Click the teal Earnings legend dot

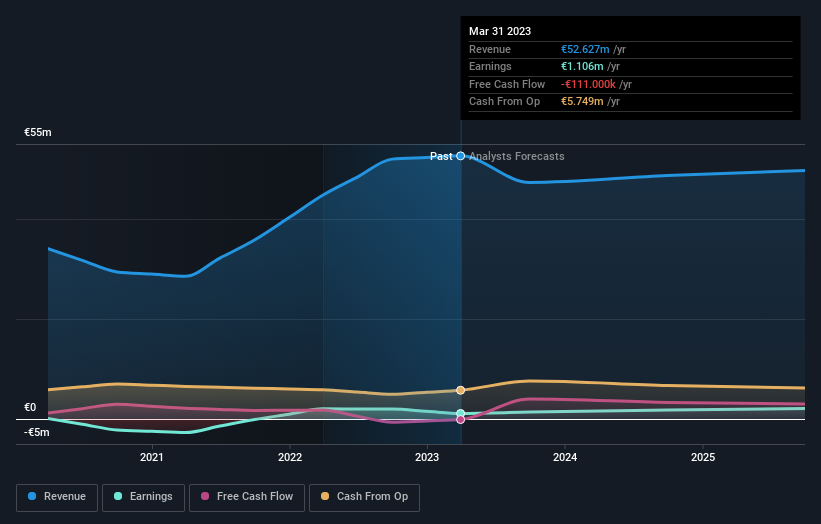tap(118, 496)
